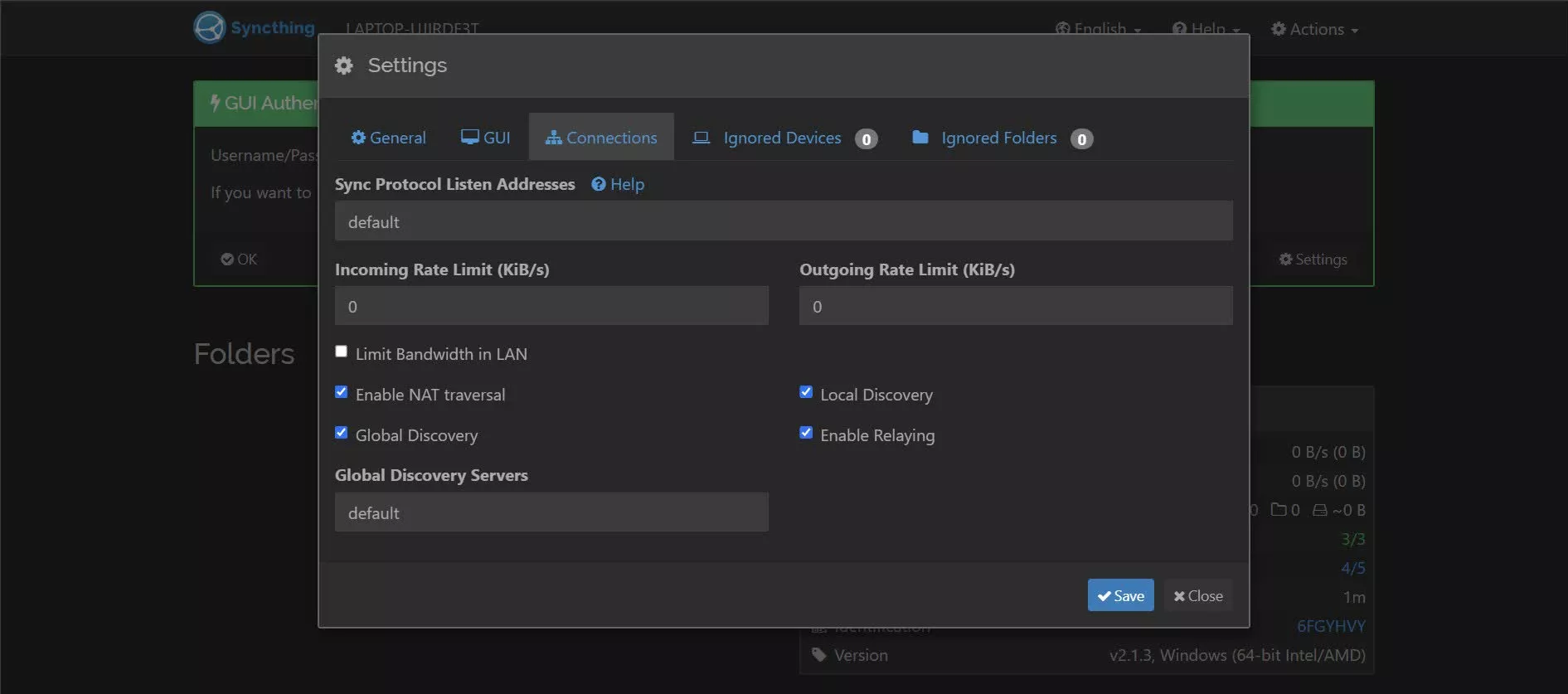Open the GUI settings tab
This screenshot has height=694, width=1568.
pyautogui.click(x=486, y=138)
